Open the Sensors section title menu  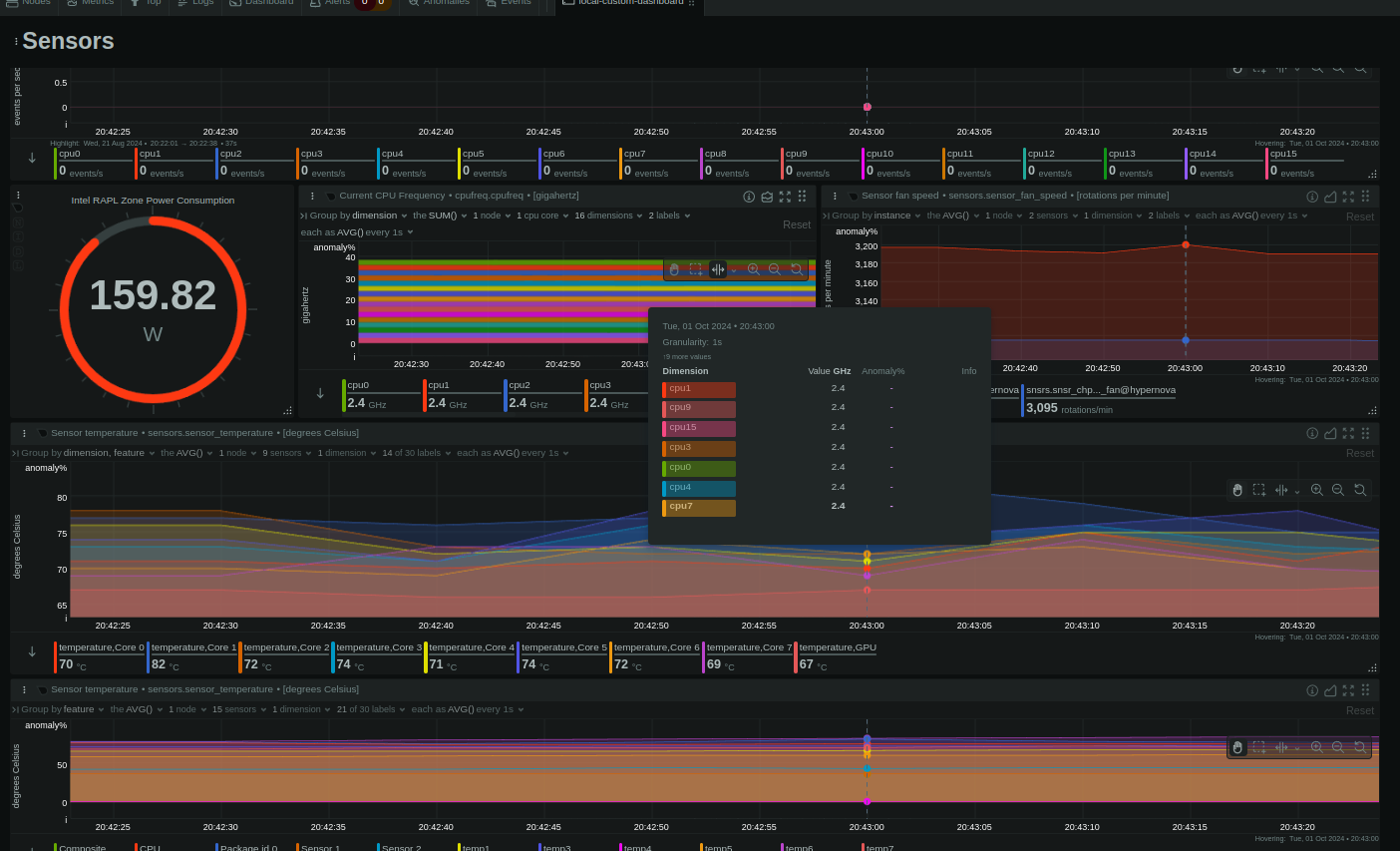click(16, 42)
